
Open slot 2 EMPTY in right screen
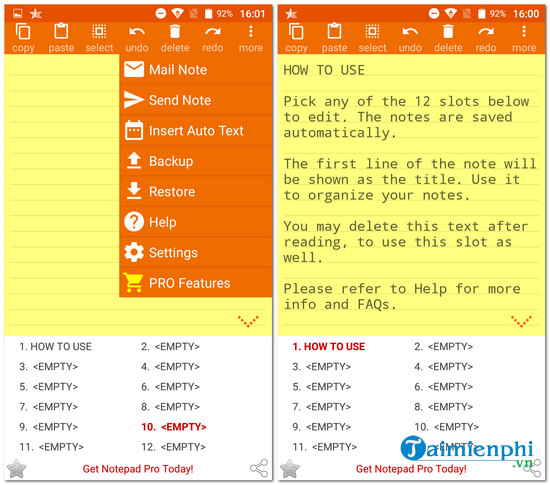pyautogui.click(x=444, y=346)
